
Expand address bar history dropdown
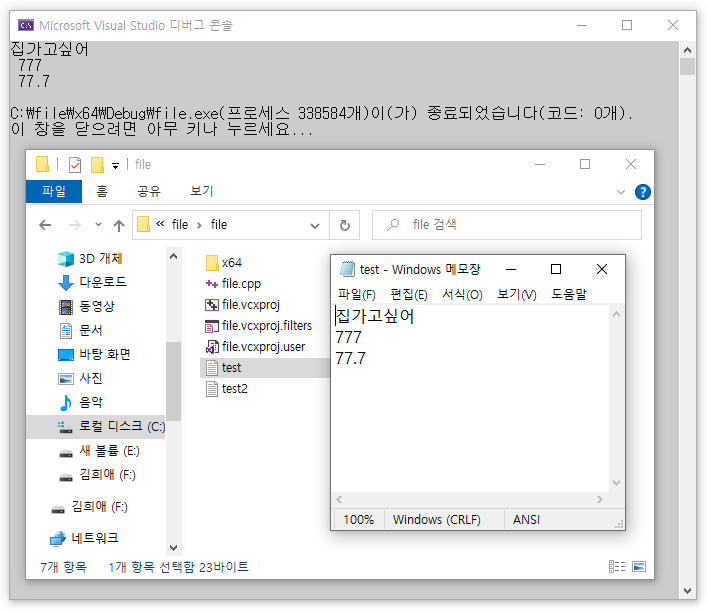click(315, 225)
